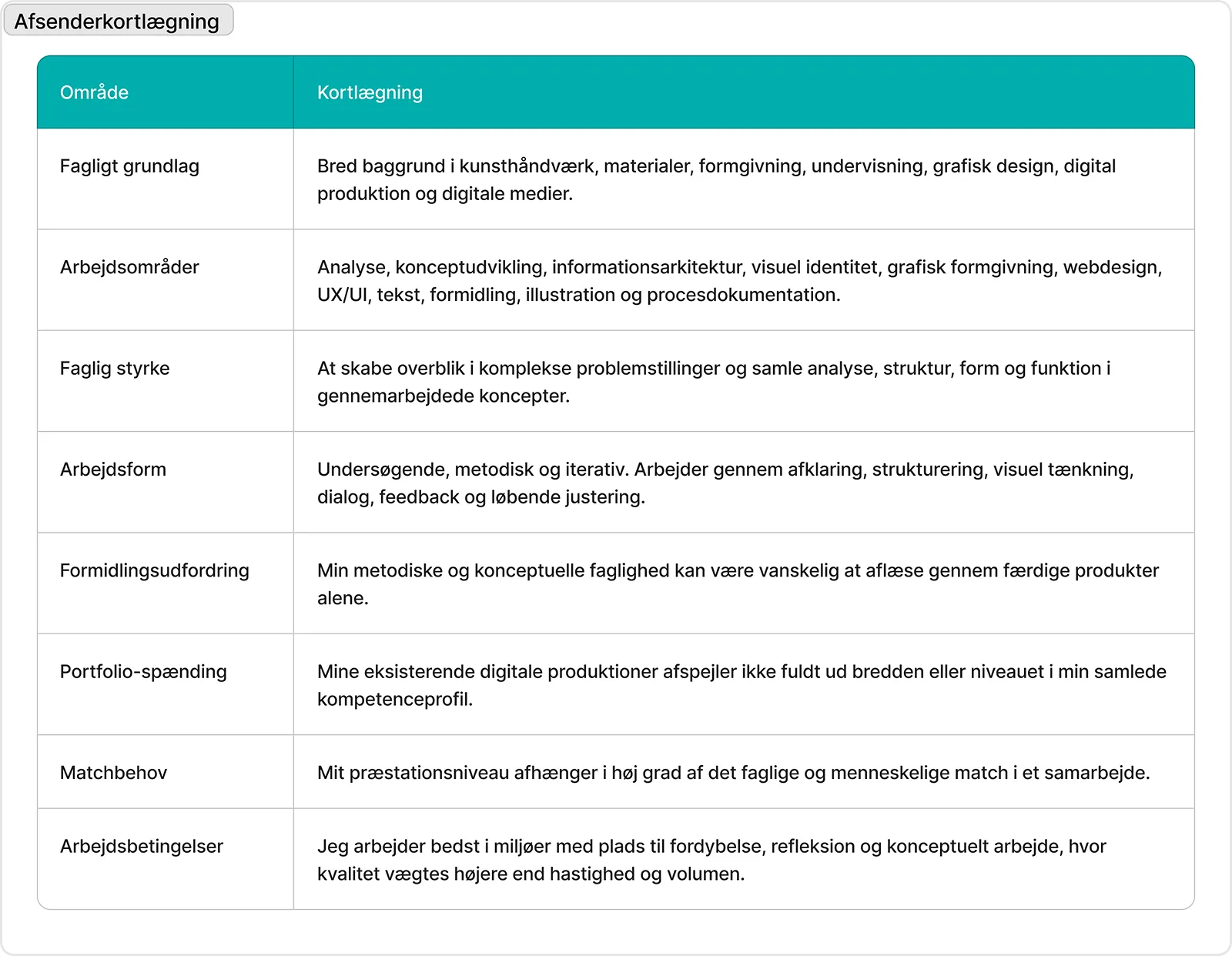
Task: Click text starting 'Analyse, konceptudvikling'
Action: (739, 281)
